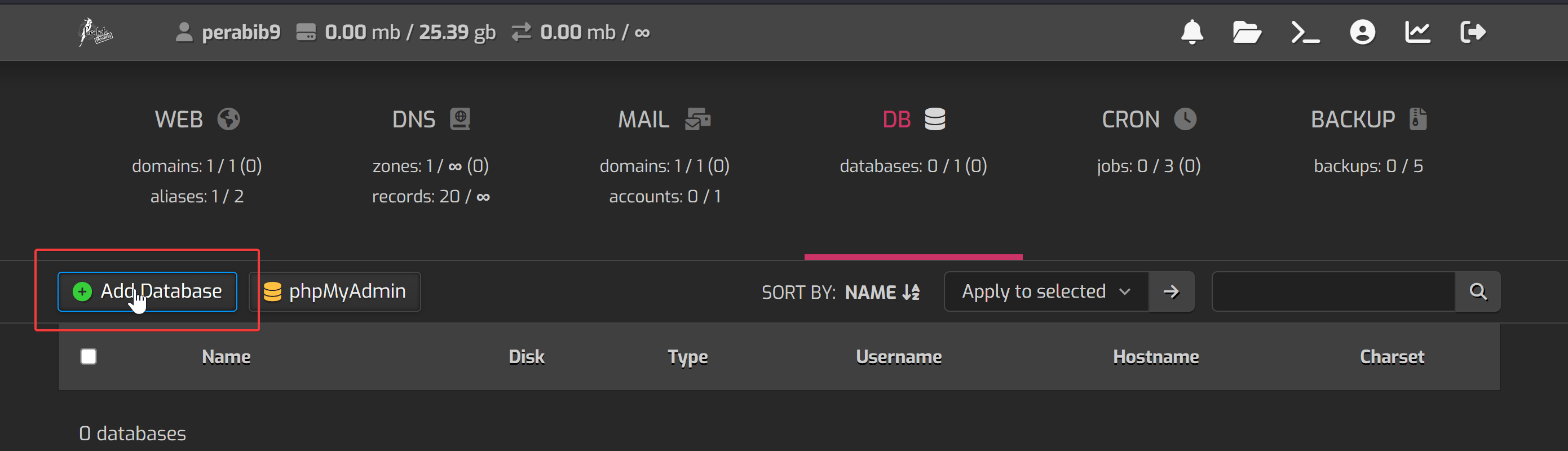1568x451 pixels.
Task: Open the user account profile icon
Action: (1362, 32)
